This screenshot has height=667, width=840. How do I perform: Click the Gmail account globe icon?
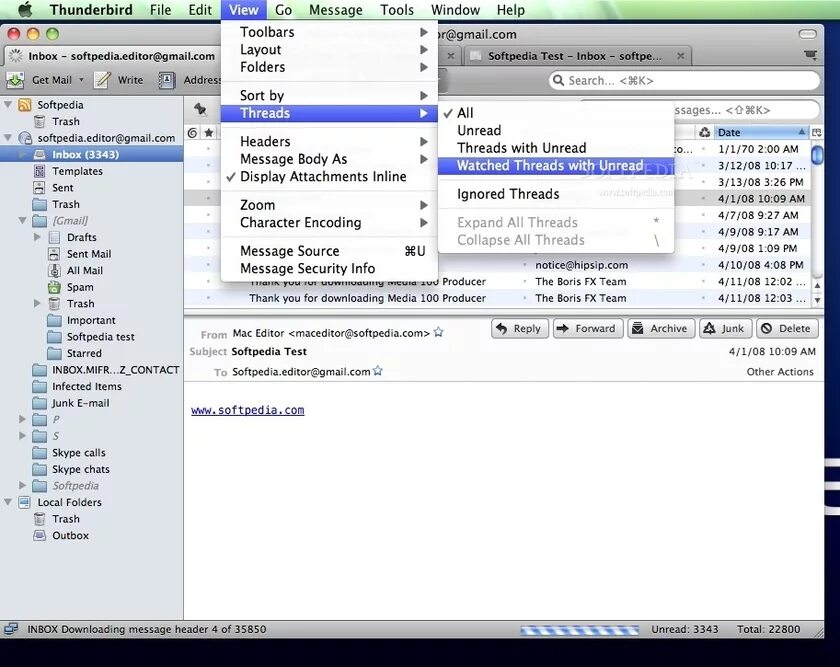coord(25,138)
